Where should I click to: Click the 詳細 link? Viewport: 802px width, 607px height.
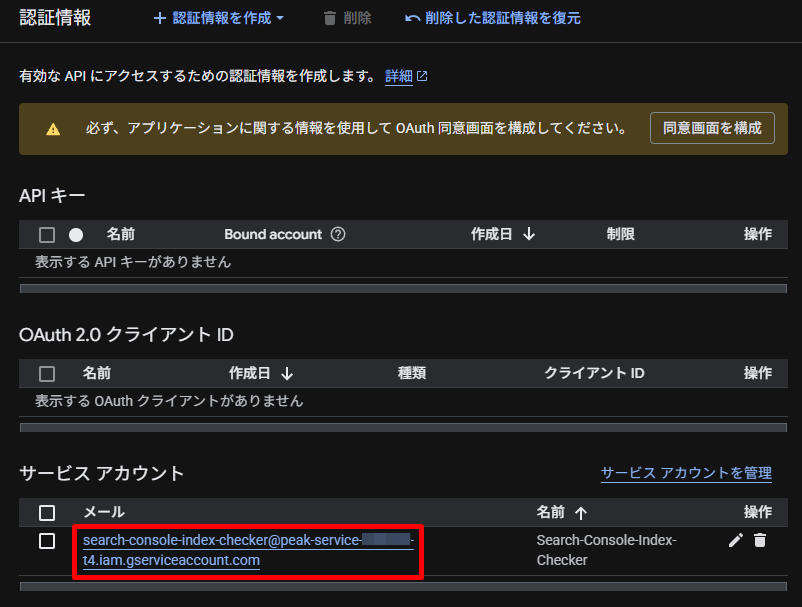(x=398, y=76)
